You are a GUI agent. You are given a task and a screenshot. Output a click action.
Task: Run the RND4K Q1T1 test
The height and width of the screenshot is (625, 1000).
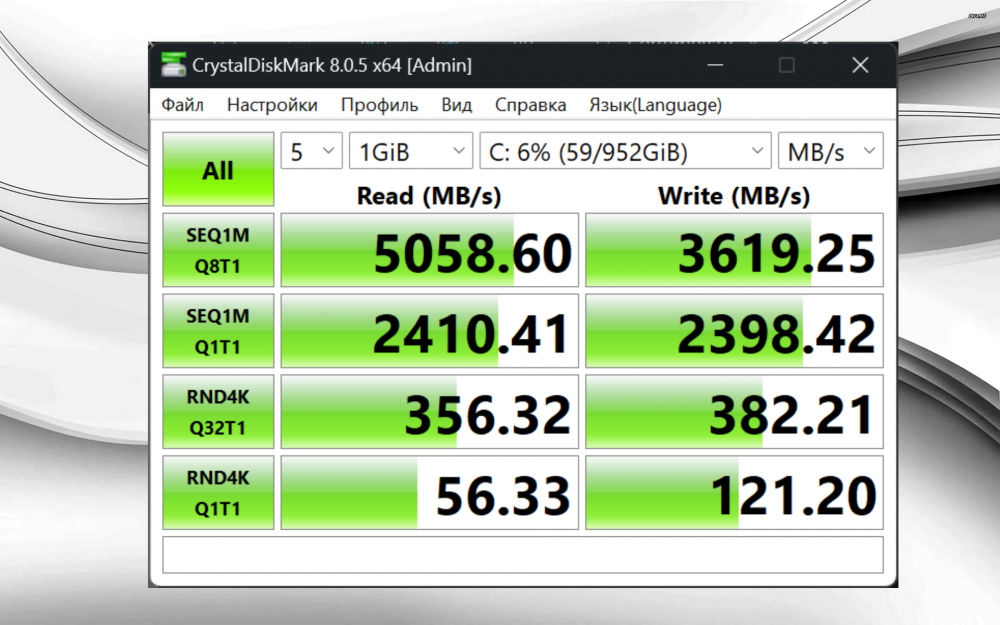pyautogui.click(x=218, y=492)
